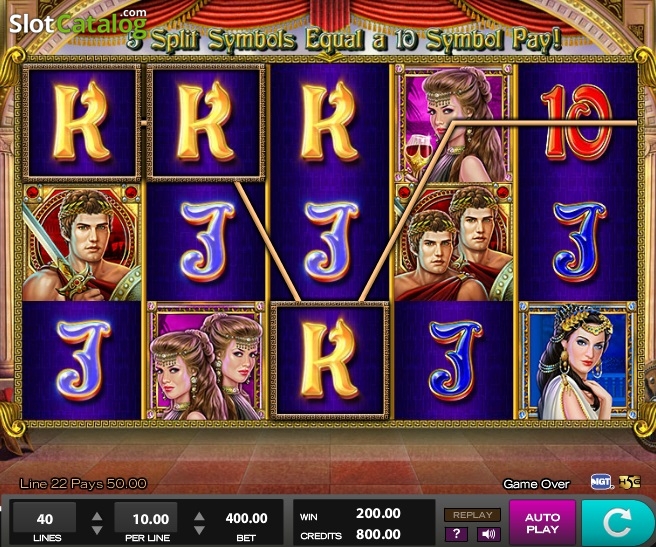Click the double woman split symbol
The image size is (656, 547).
(x=206, y=361)
